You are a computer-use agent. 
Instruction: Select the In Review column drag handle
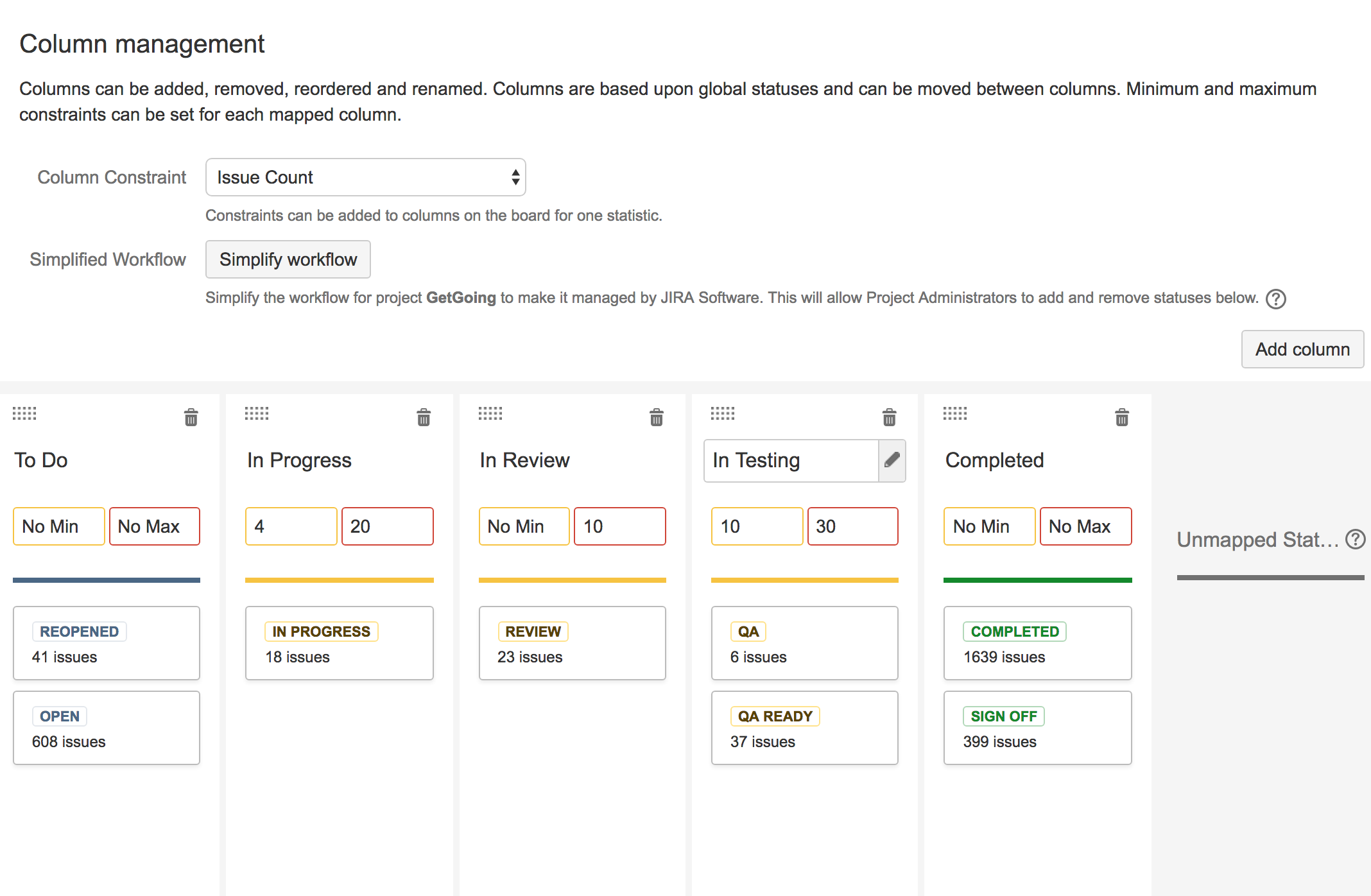(490, 413)
